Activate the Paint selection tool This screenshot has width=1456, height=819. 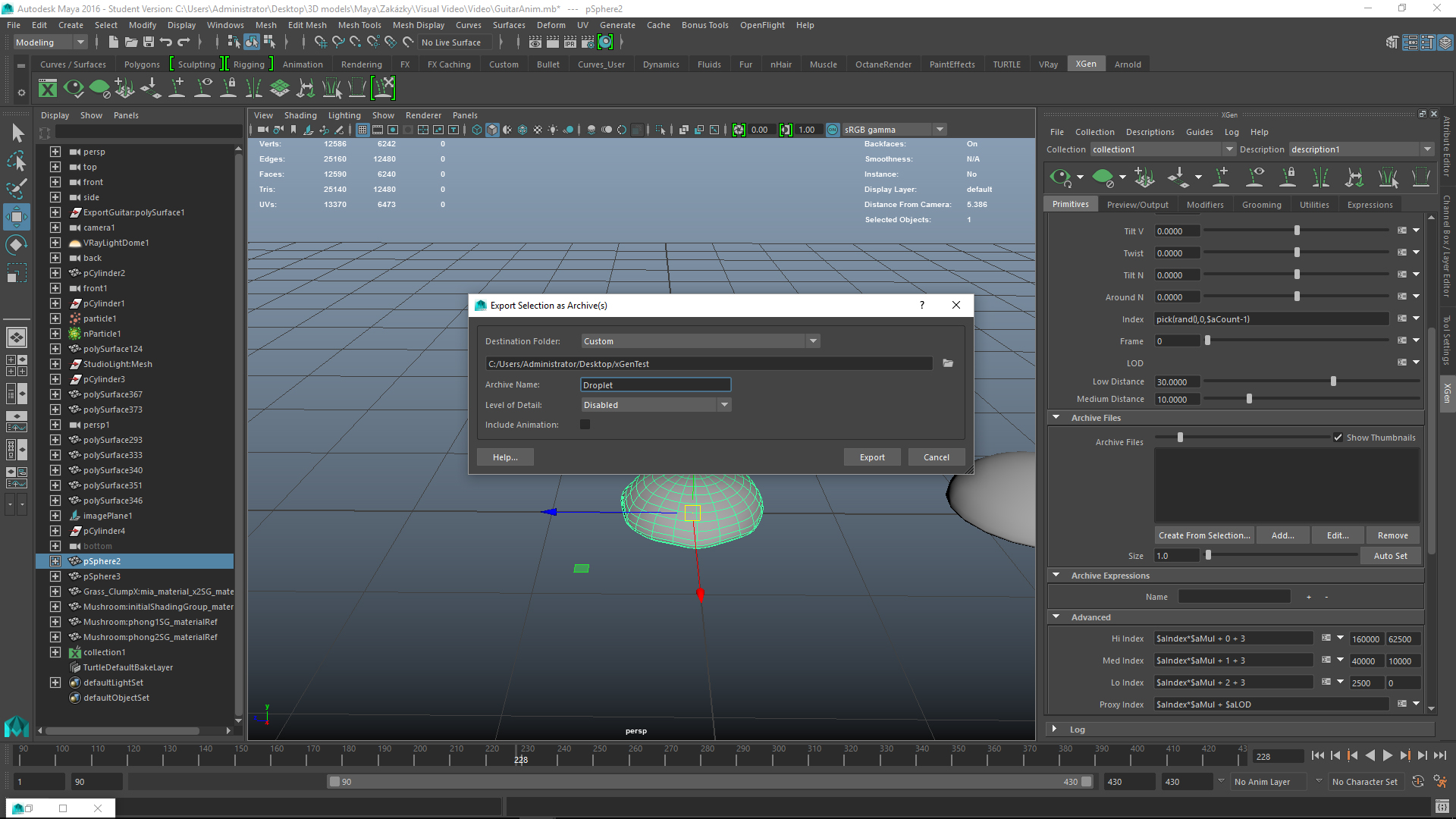tap(17, 188)
